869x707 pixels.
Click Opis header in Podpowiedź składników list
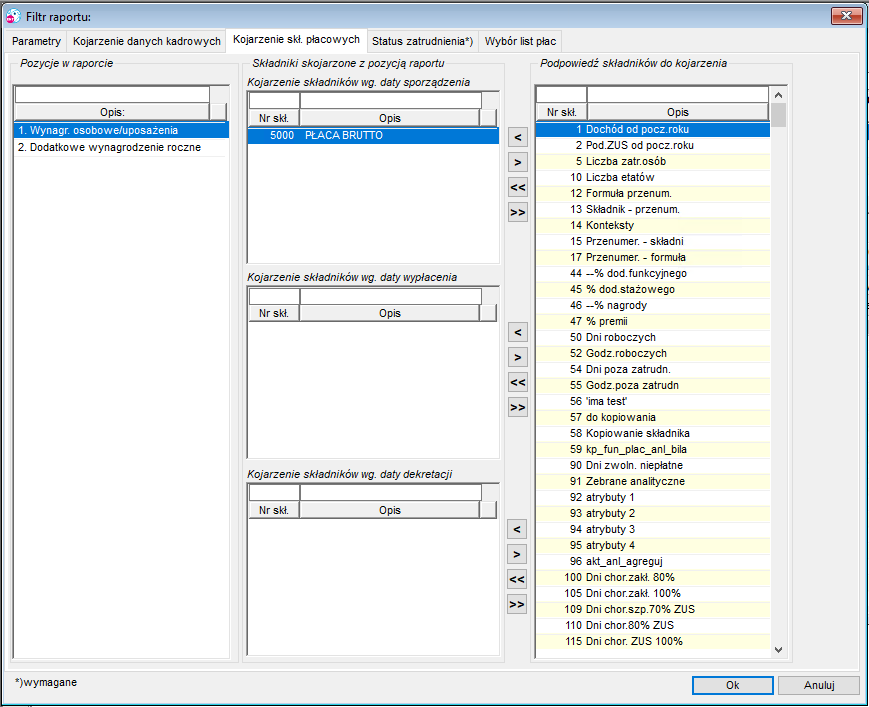tap(678, 112)
